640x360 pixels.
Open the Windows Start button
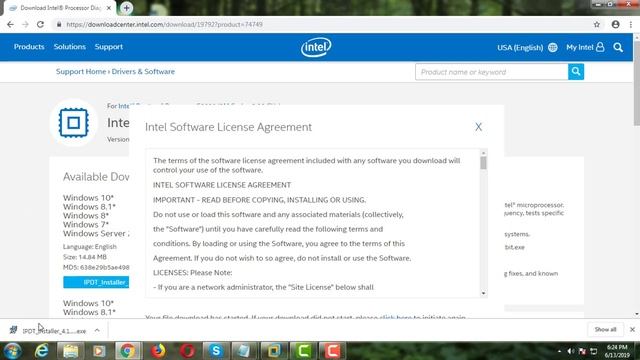13,351
